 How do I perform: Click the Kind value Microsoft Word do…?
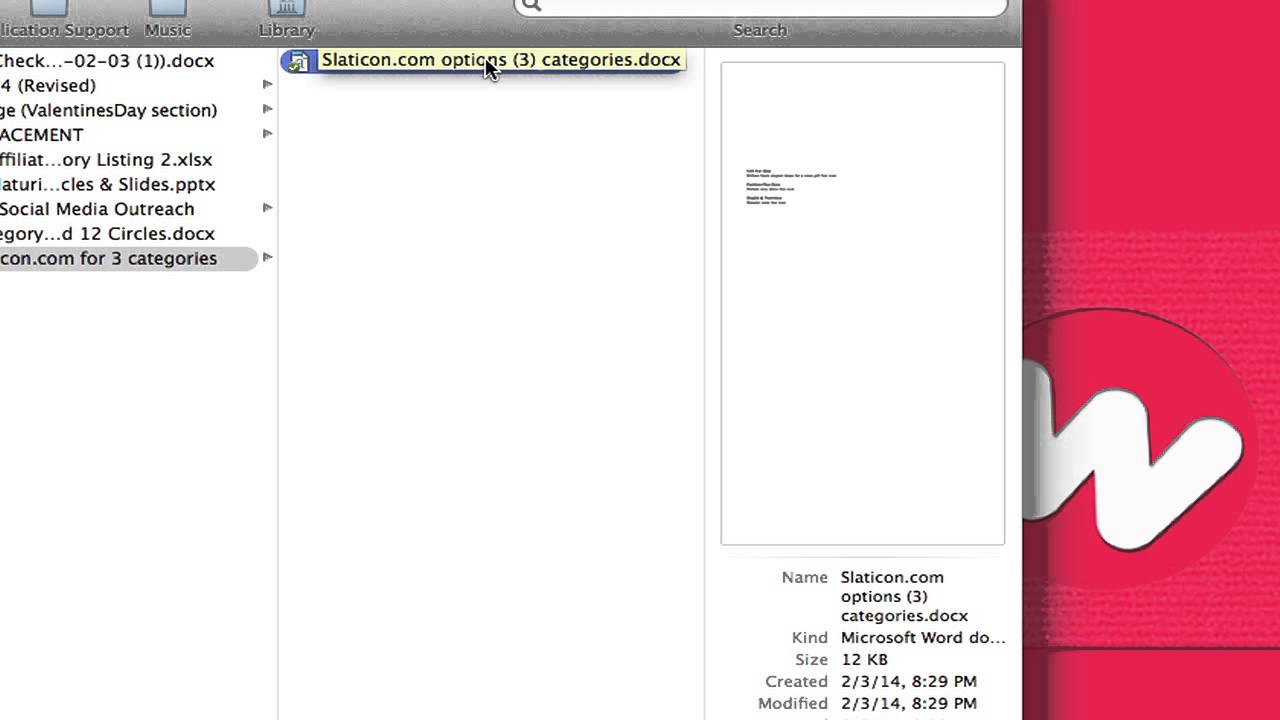pyautogui.click(x=923, y=638)
